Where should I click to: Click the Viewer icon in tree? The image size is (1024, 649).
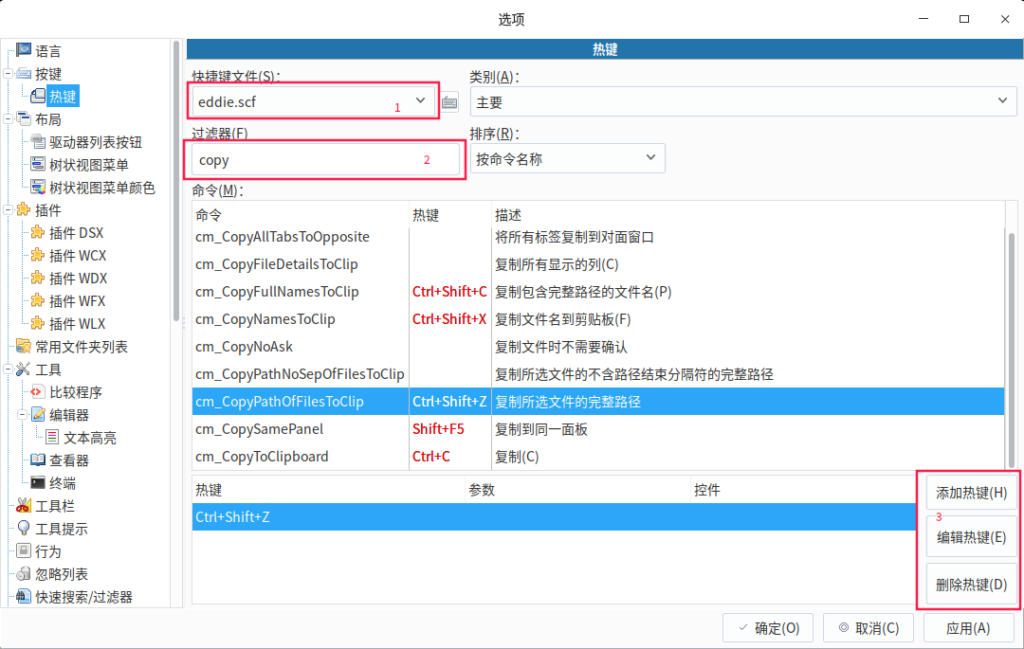[38, 460]
